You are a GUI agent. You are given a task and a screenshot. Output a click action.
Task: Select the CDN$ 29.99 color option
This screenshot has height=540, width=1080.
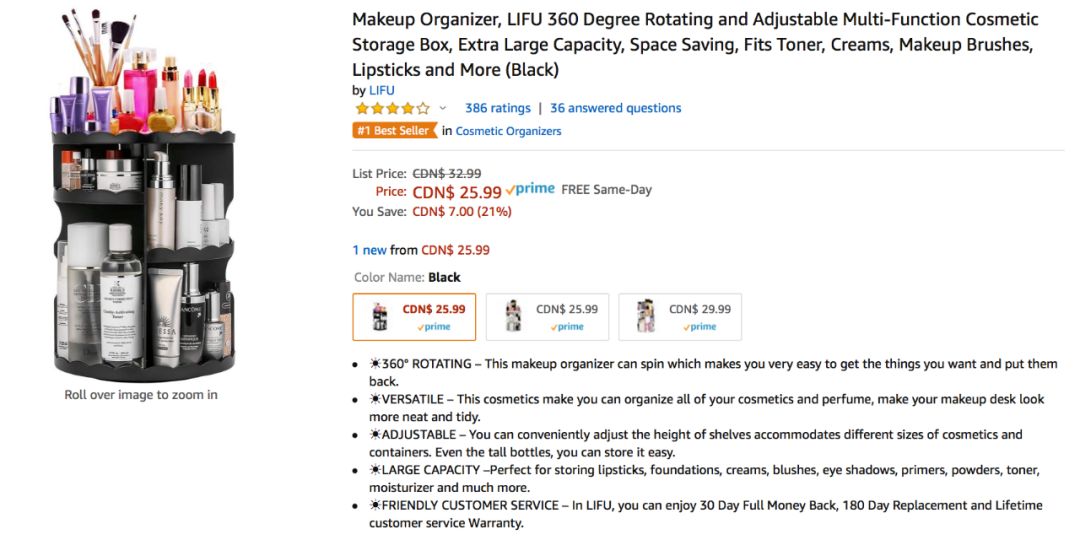tap(680, 317)
